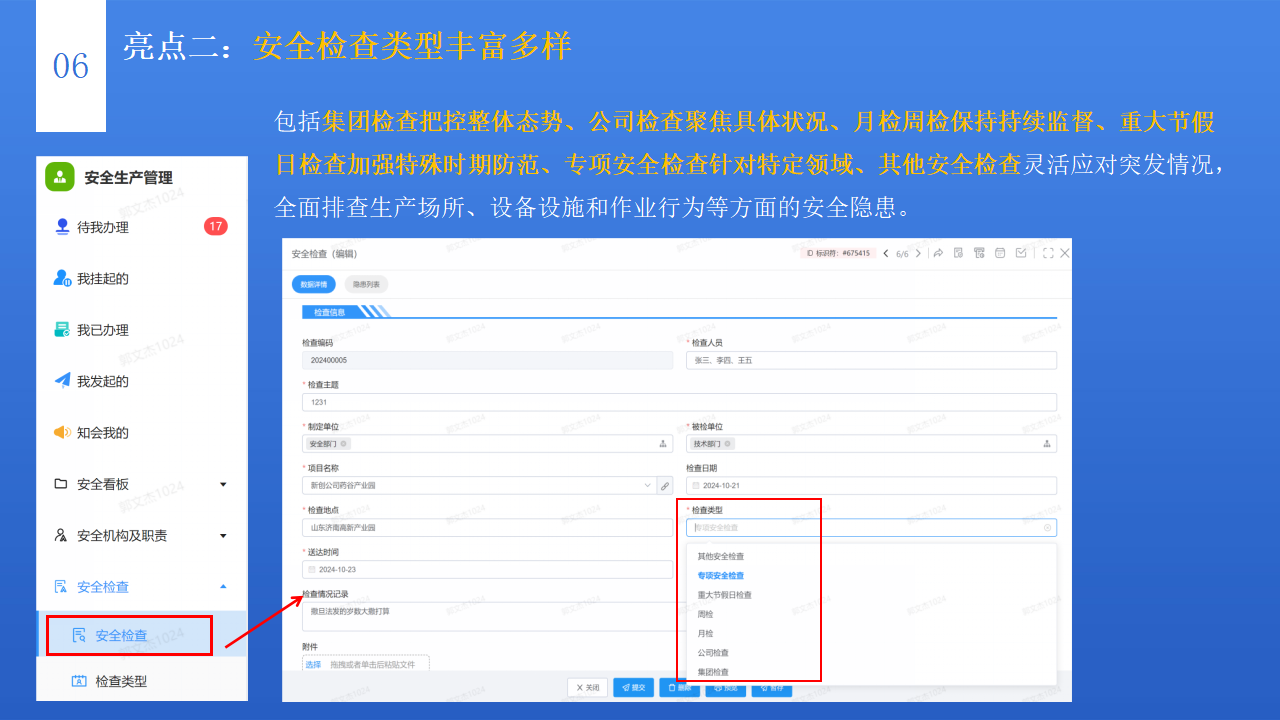The image size is (1280, 720).
Task: Choose 集团检查 in the check type dropdown
Action: pos(713,672)
